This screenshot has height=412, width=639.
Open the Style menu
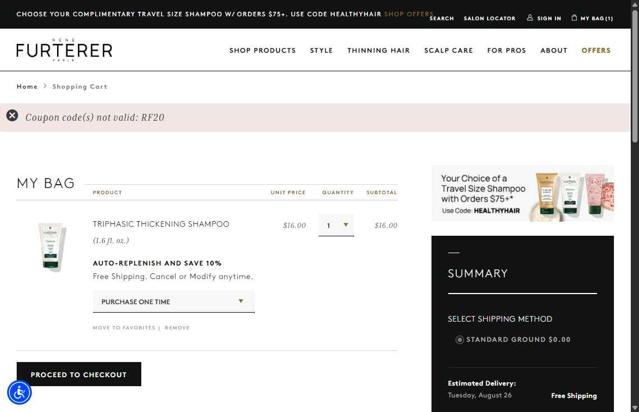[321, 51]
